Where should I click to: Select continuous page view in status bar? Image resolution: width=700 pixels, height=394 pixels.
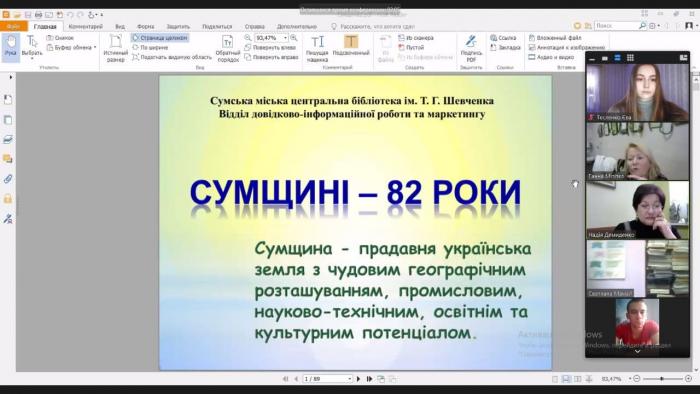click(x=566, y=379)
